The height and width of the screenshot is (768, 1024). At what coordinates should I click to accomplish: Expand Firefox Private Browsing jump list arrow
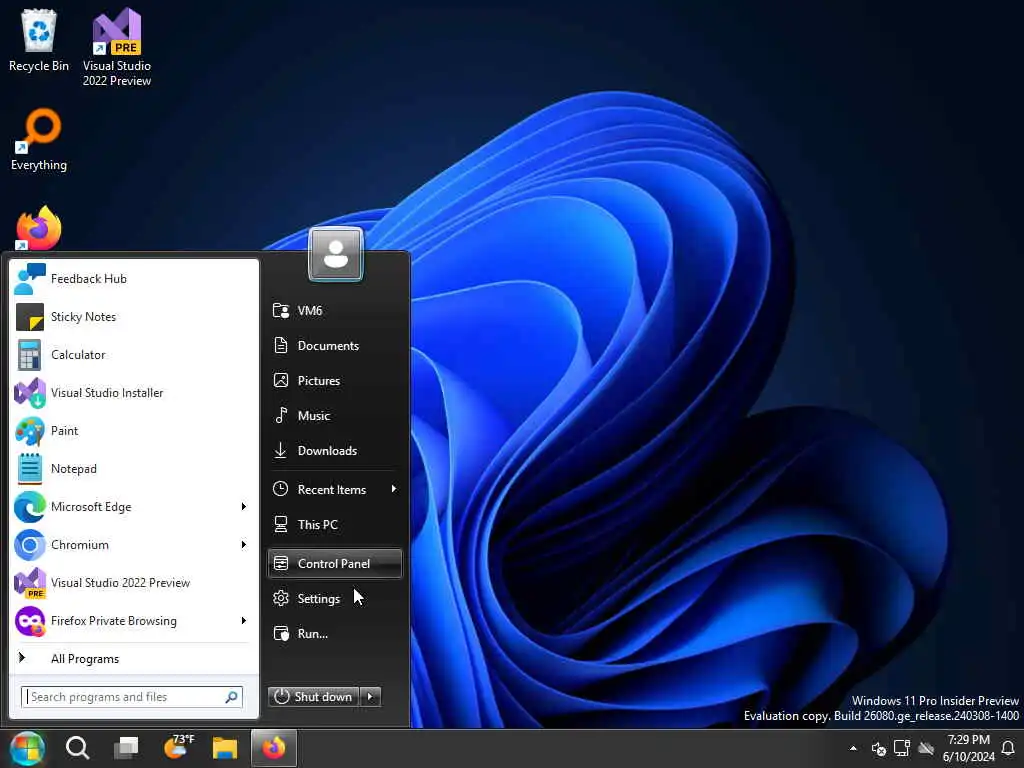coord(244,620)
